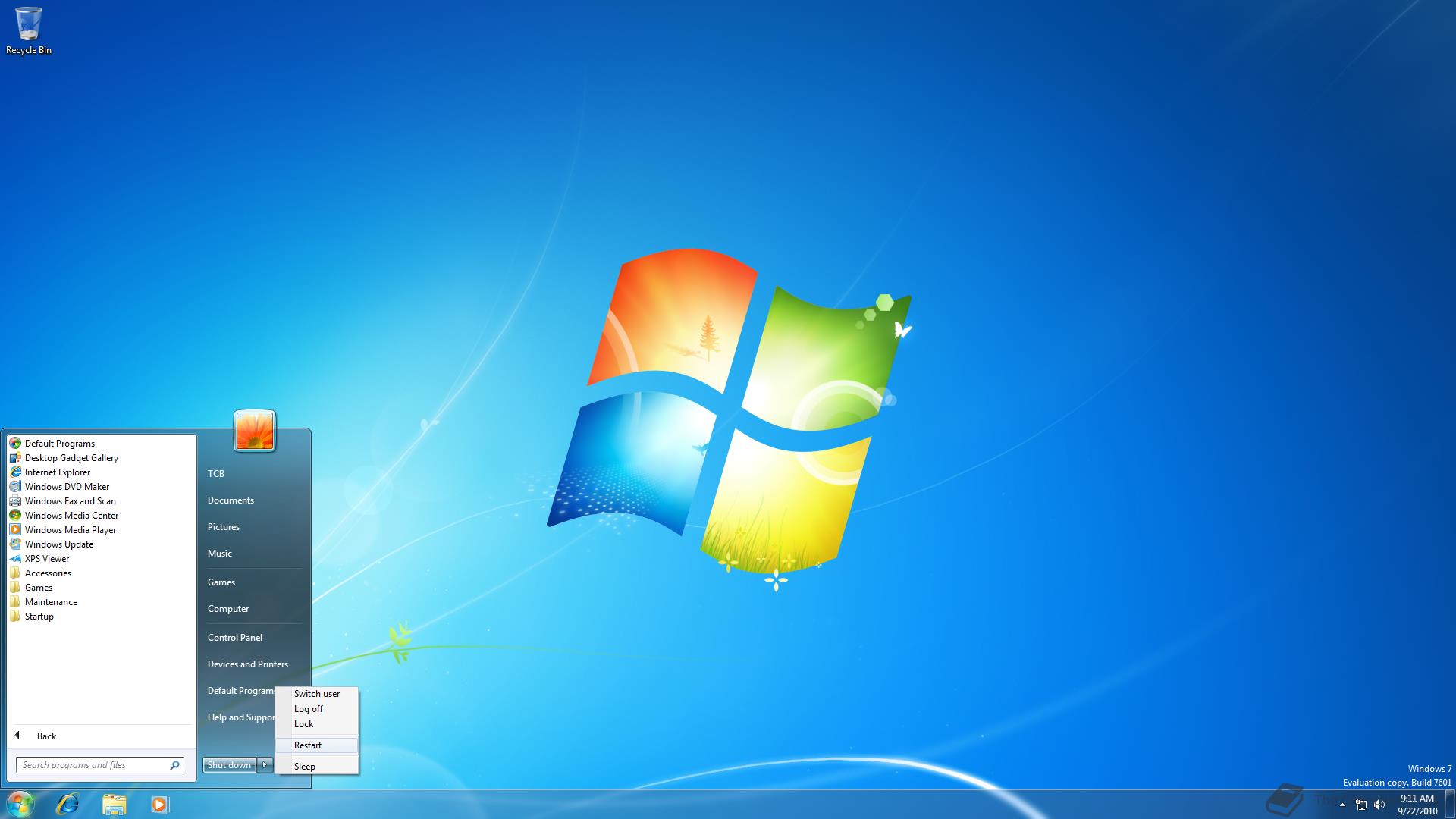Go Back to the main Start menu
This screenshot has width=1456, height=819.
102,736
